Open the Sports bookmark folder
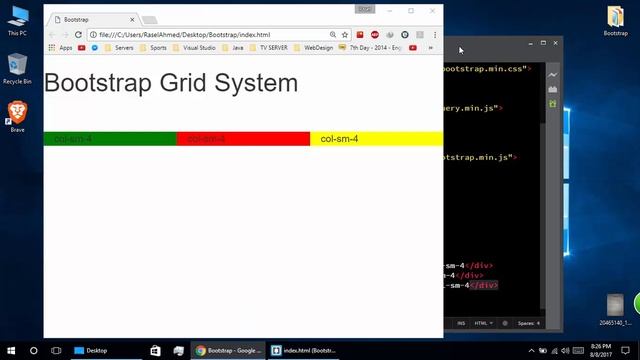 click(153, 48)
